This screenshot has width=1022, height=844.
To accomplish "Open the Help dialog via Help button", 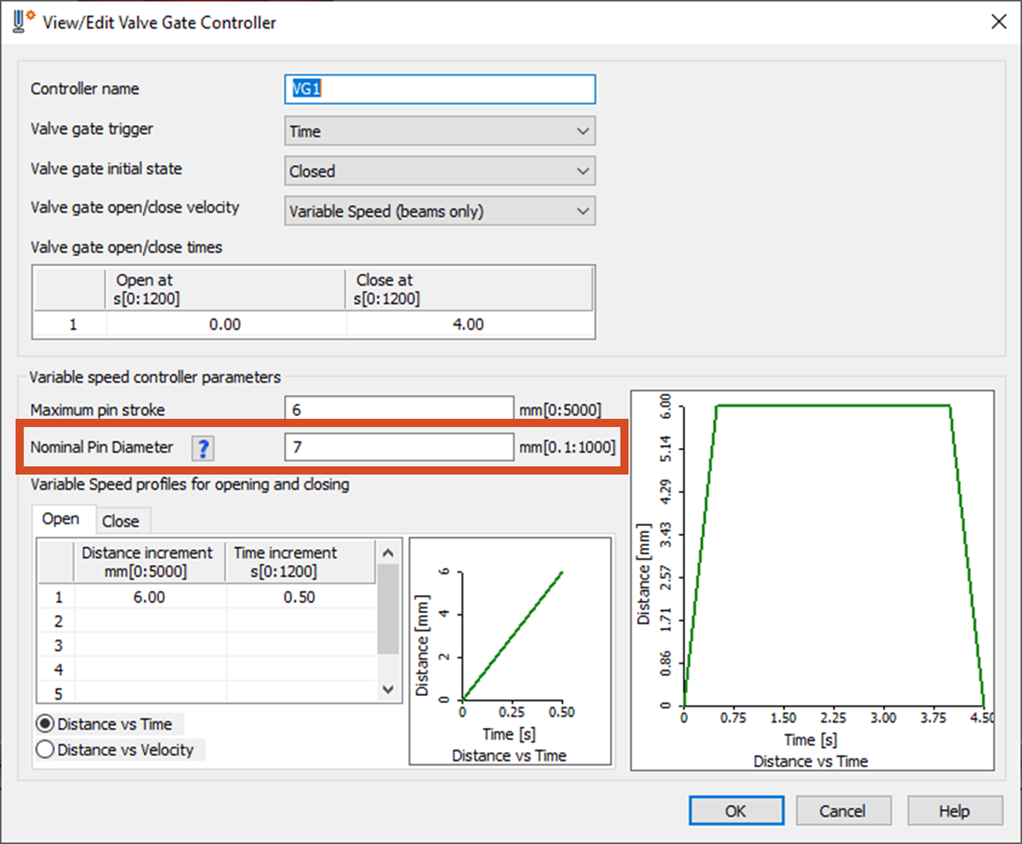I will 954,810.
